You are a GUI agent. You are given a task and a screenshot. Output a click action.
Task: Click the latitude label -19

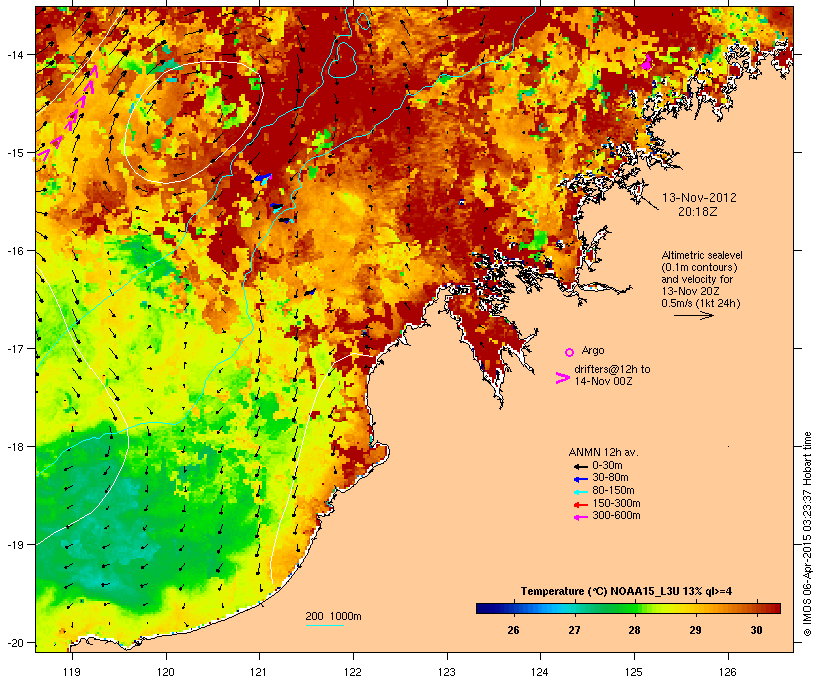pyautogui.click(x=15, y=545)
